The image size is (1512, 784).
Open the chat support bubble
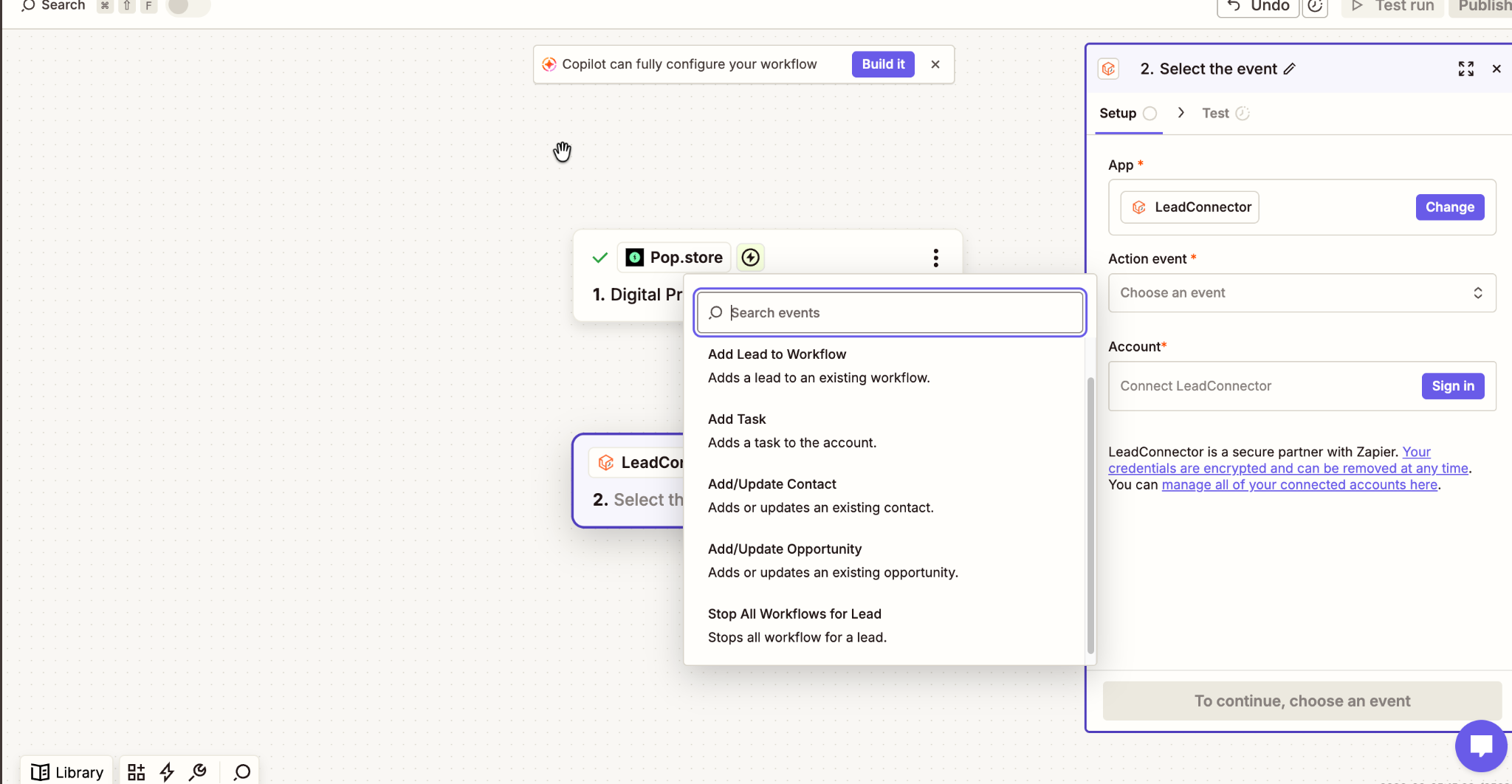coord(1481,746)
